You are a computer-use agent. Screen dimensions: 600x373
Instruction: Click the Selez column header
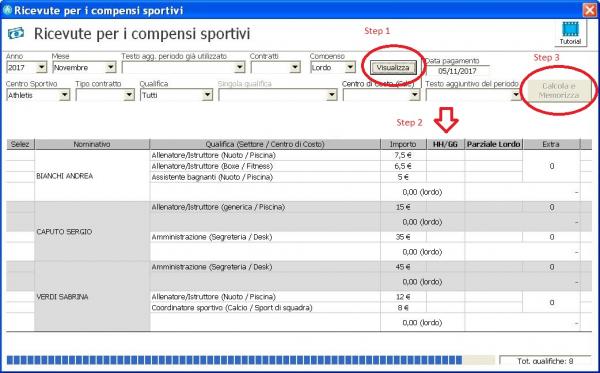tap(20, 144)
